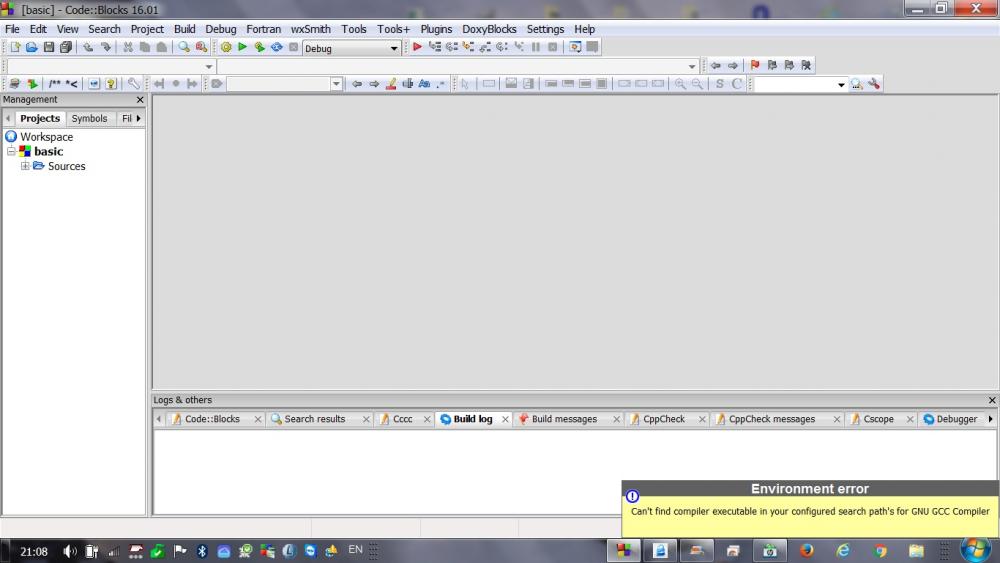Open the File menu
Screen dimensions: 1000x563
[12, 29]
